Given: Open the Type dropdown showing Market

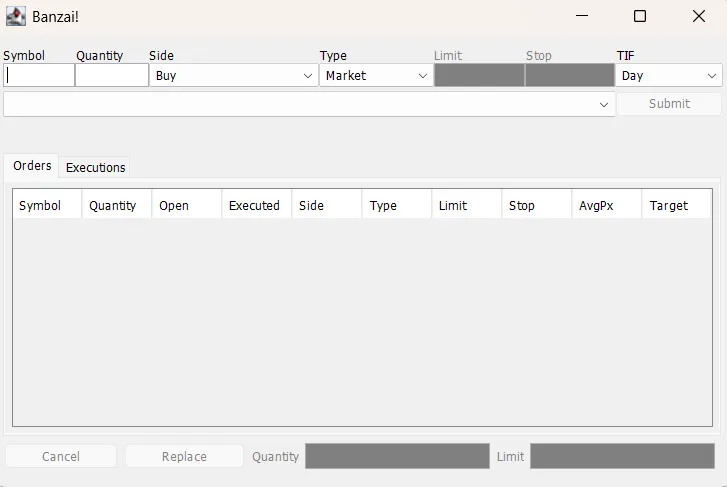Looking at the screenshot, I should point(376,75).
